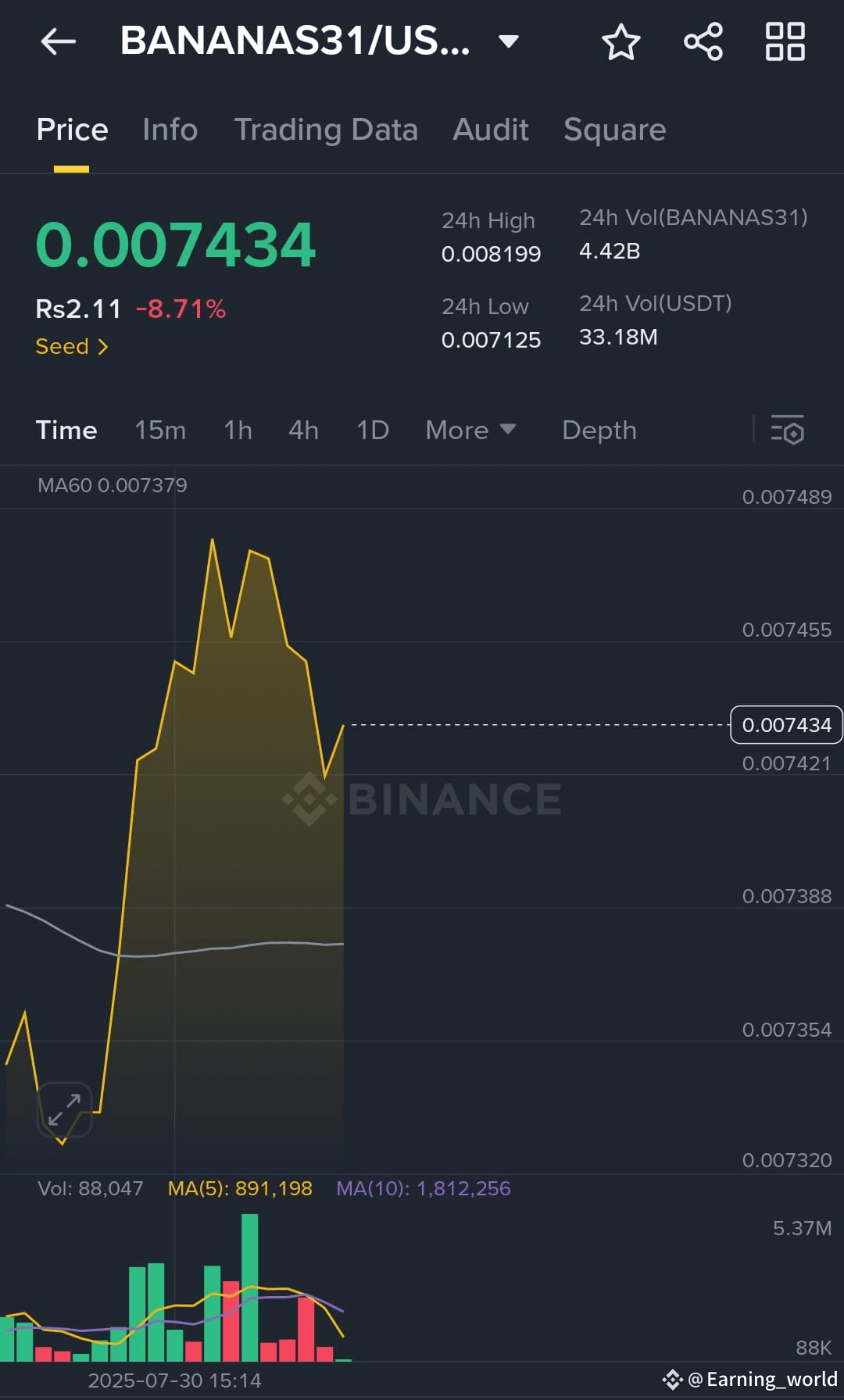Tap the 0.007455 price axis label

pyautogui.click(x=787, y=630)
